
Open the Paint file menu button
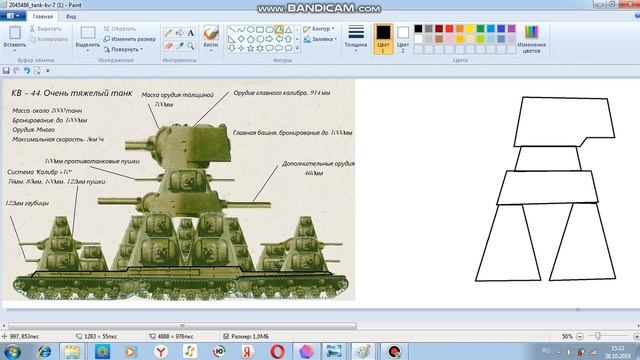click(x=13, y=16)
